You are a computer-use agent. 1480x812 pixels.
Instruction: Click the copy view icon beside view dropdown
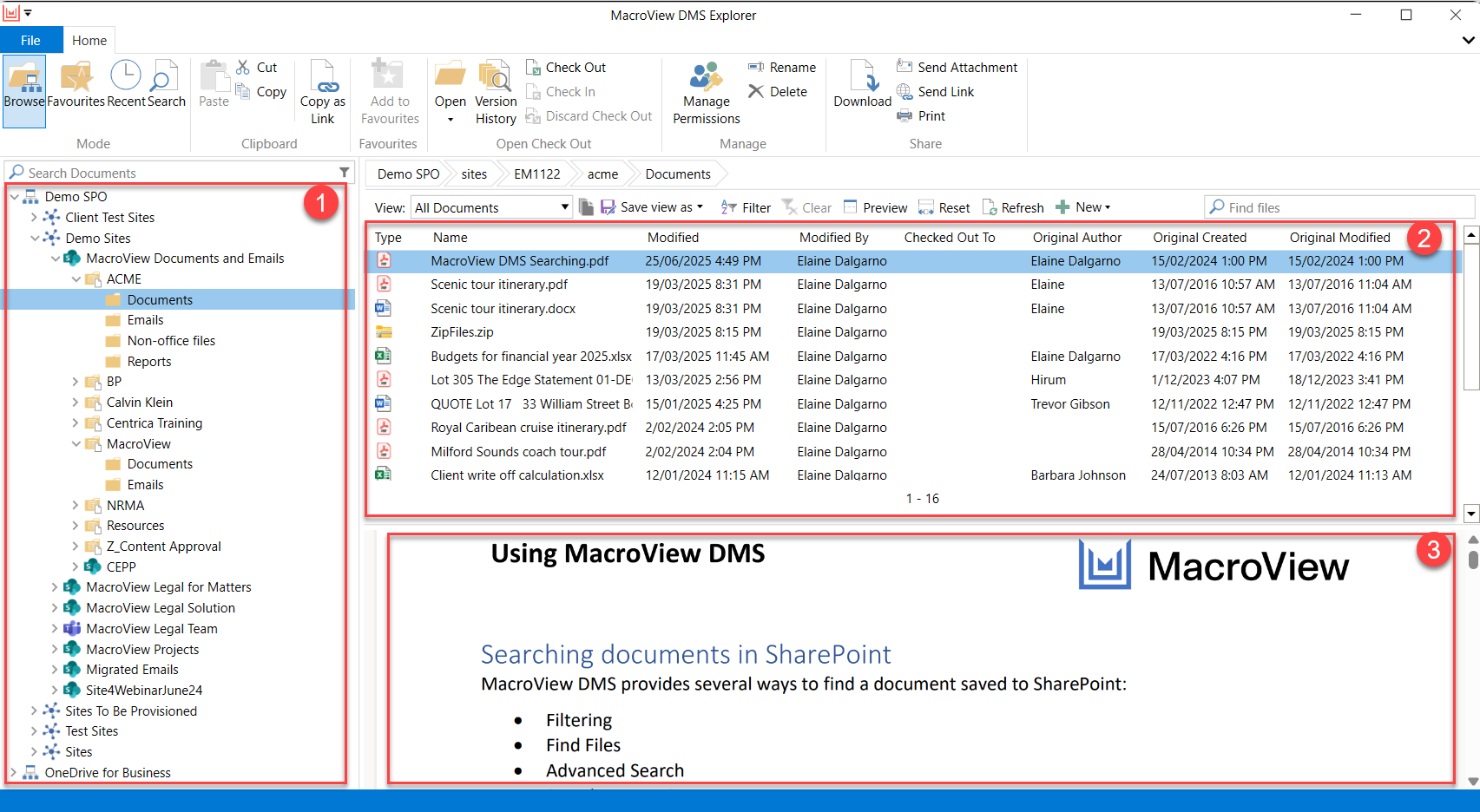pos(586,207)
